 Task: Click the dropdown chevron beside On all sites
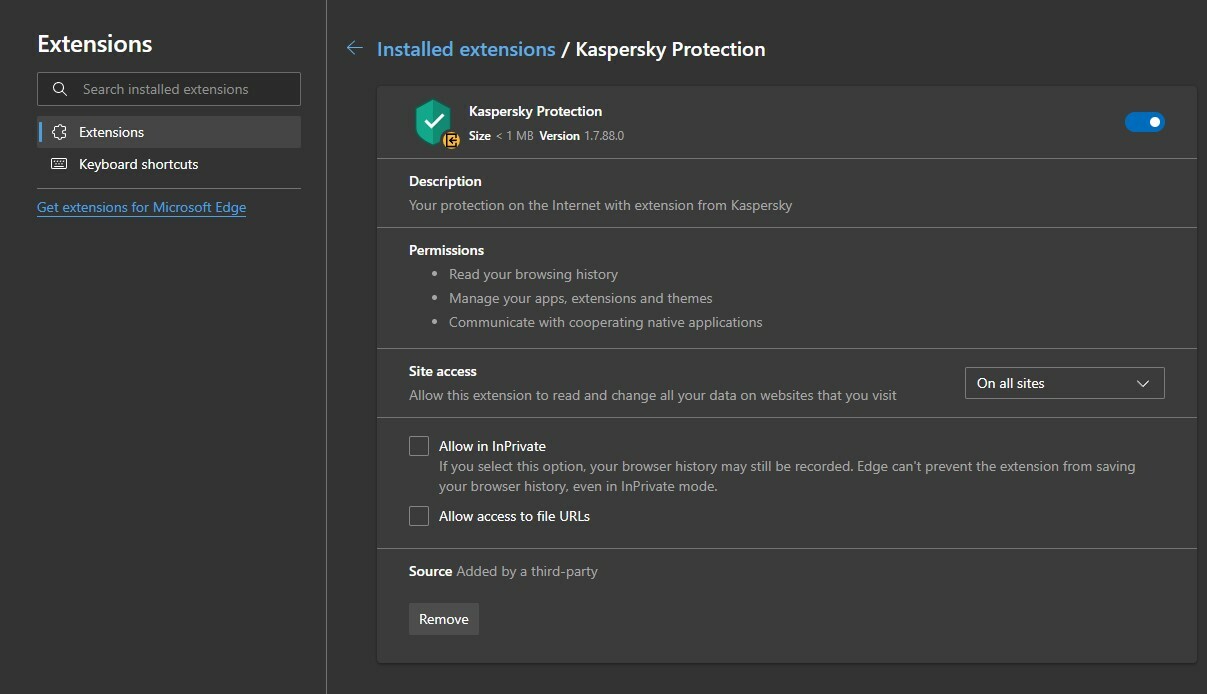click(1144, 383)
